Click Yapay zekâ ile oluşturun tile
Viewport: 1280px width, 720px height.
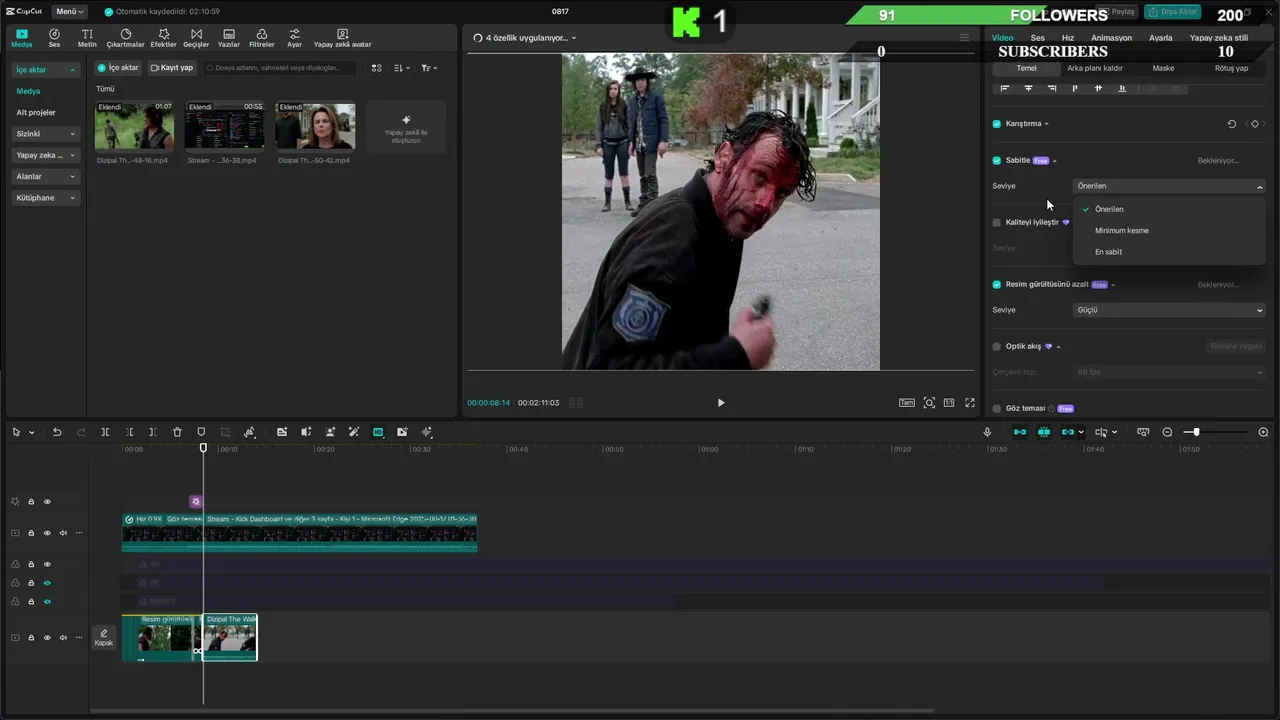(x=406, y=127)
